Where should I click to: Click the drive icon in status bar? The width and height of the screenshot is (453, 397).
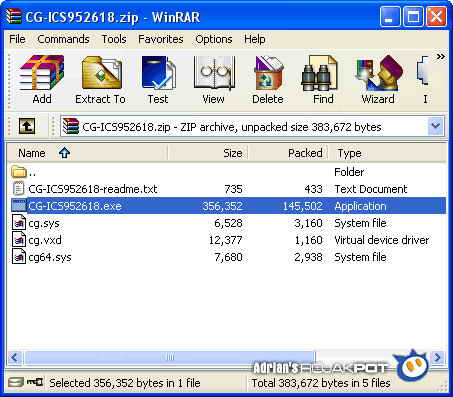click(x=15, y=382)
